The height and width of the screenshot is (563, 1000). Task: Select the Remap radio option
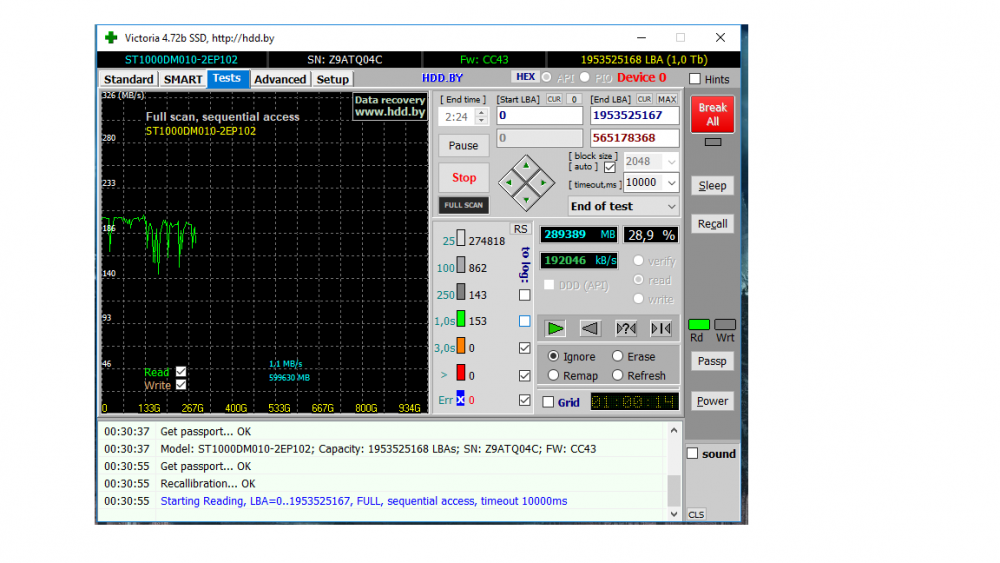[x=554, y=376]
